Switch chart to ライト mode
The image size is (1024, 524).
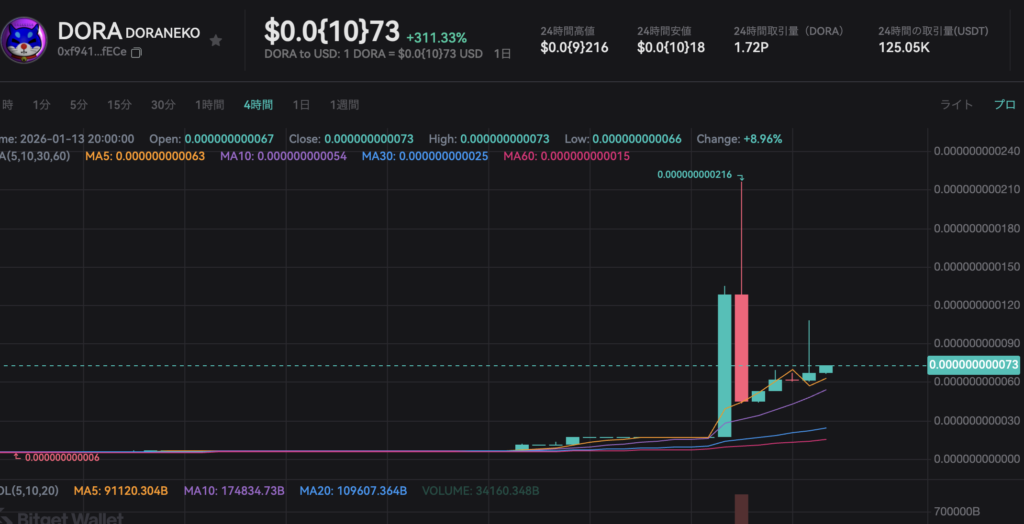point(956,105)
